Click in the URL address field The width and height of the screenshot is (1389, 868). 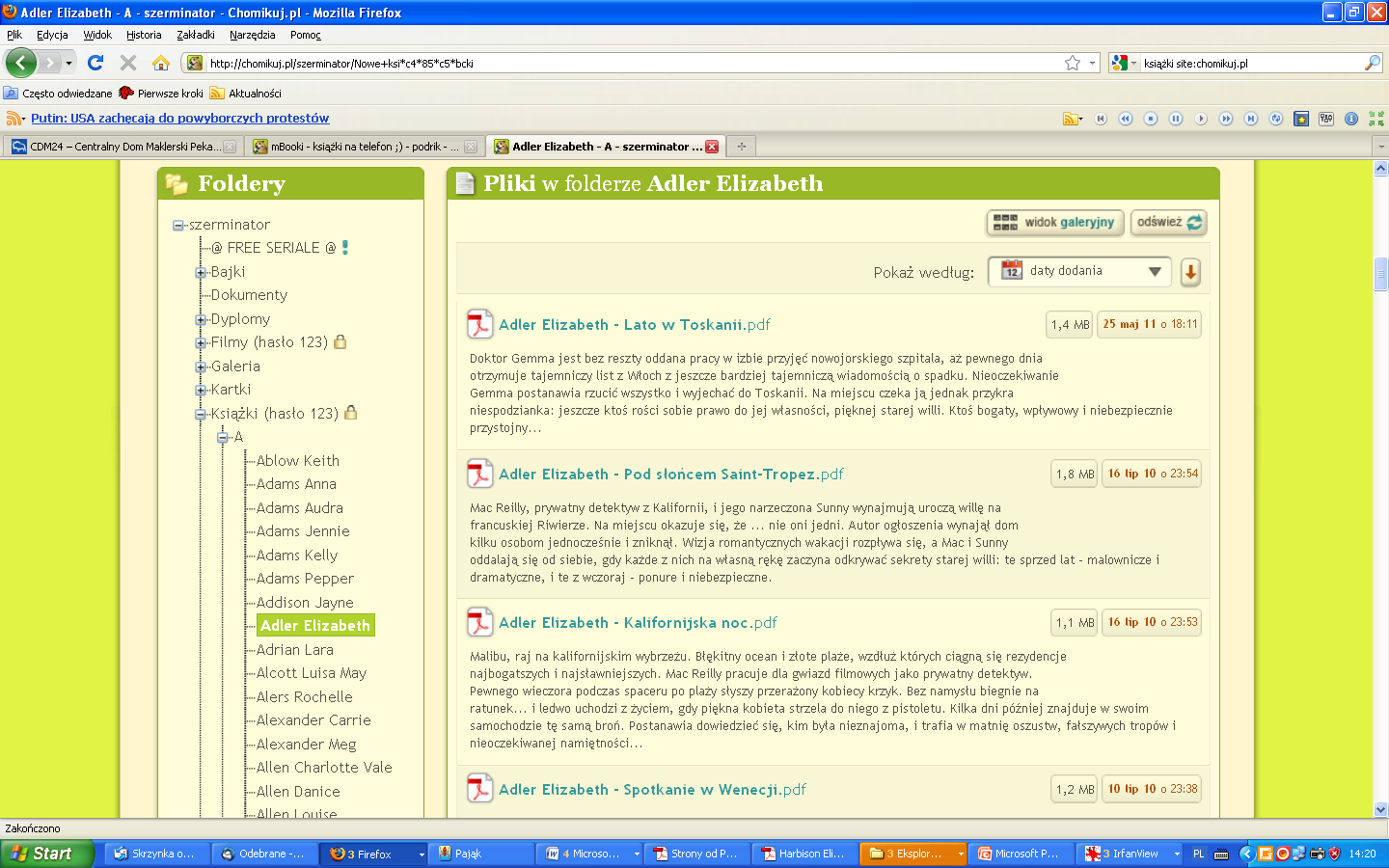pos(634,63)
